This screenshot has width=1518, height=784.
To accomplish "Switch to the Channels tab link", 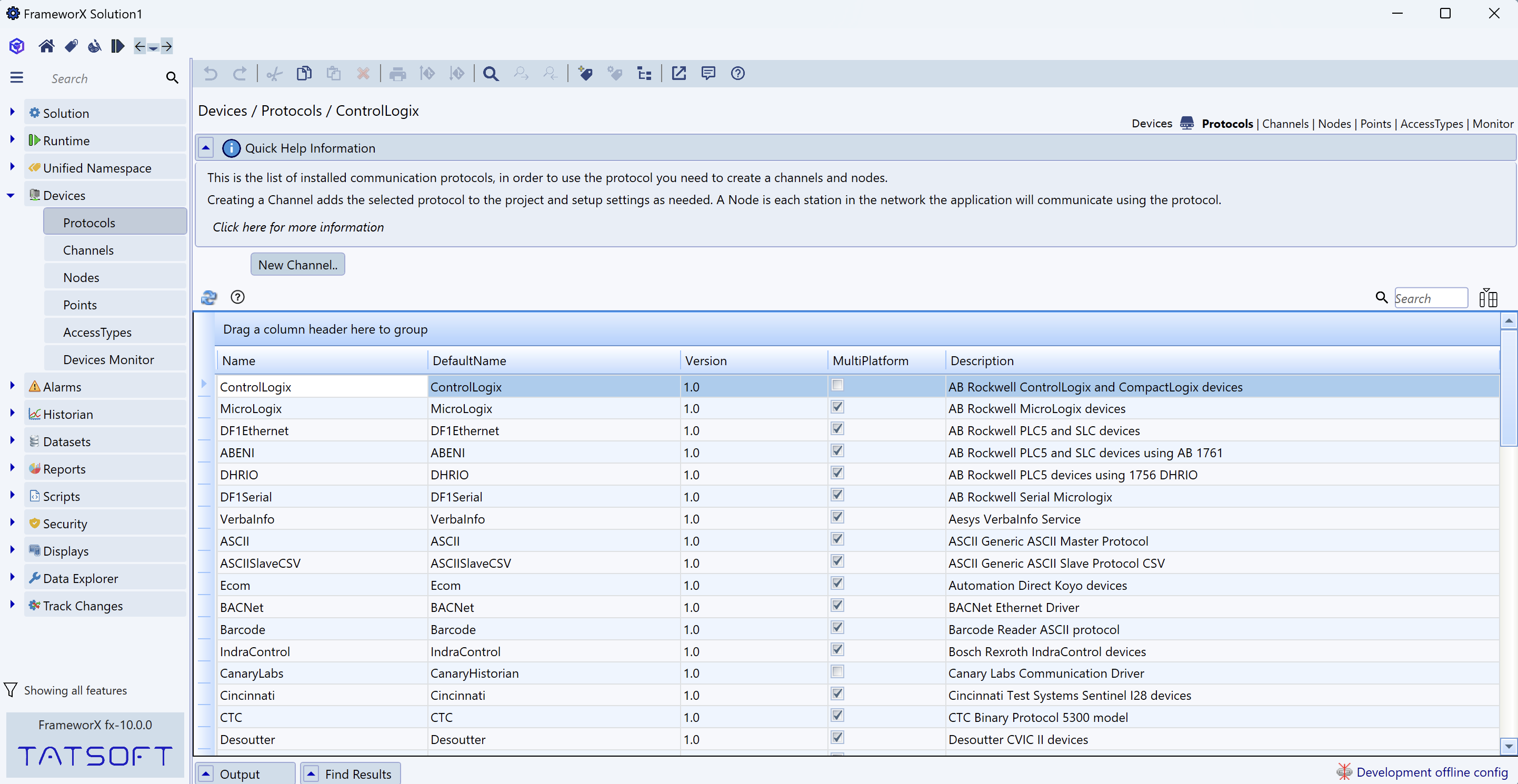I will [1285, 124].
